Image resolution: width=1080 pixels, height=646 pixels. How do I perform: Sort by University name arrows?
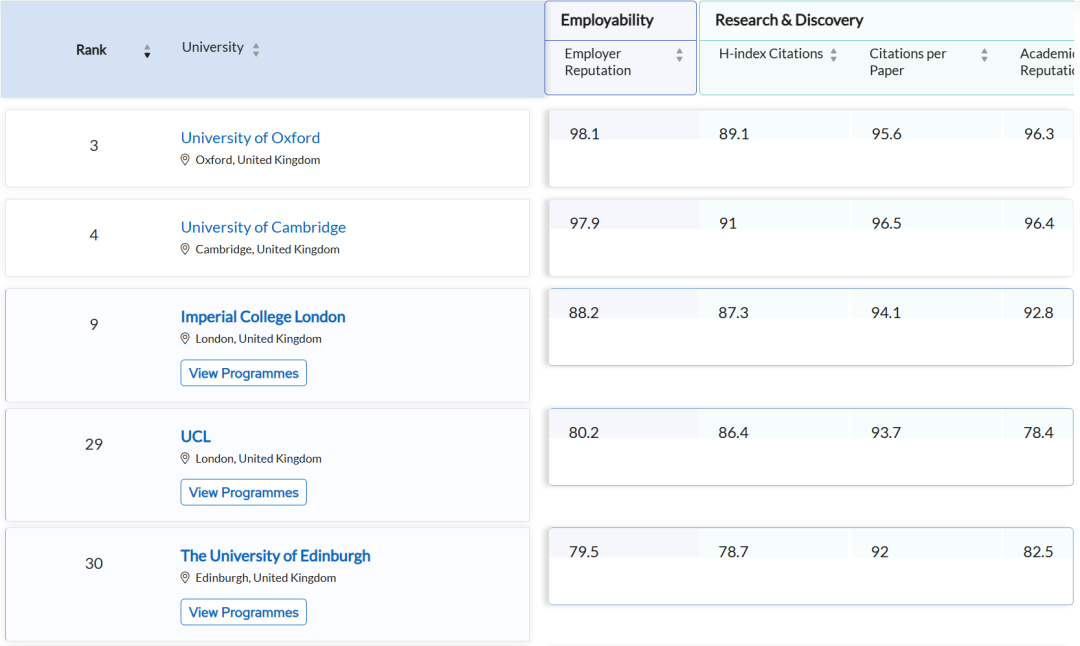point(256,50)
